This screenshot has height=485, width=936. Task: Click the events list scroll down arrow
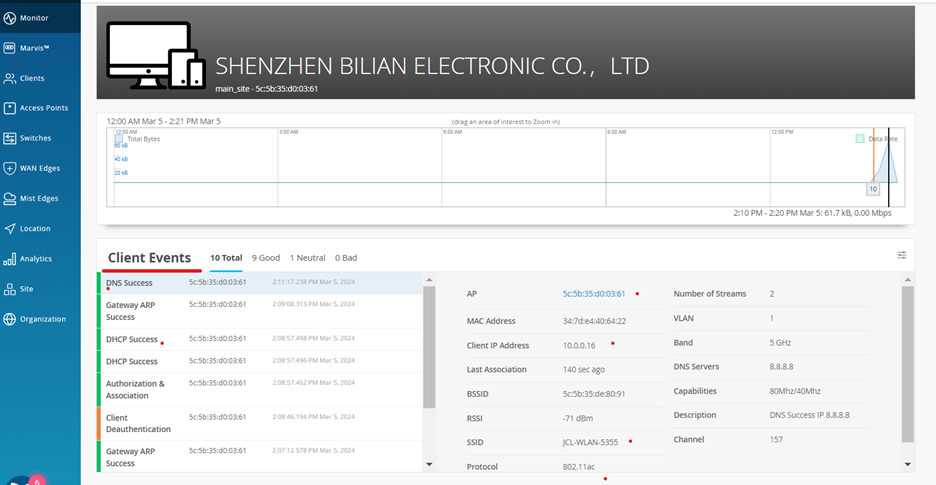pyautogui.click(x=429, y=464)
